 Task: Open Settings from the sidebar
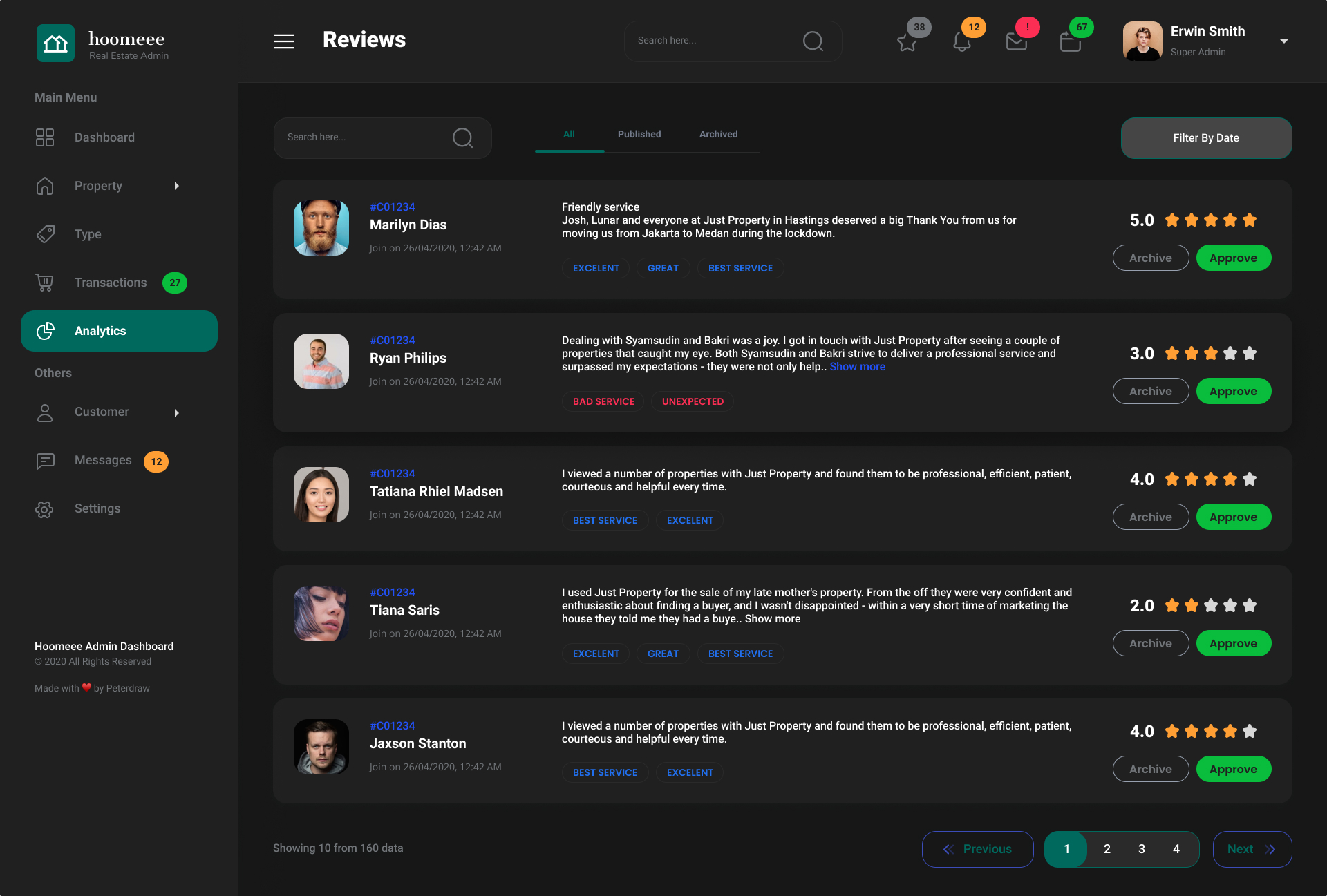97,508
